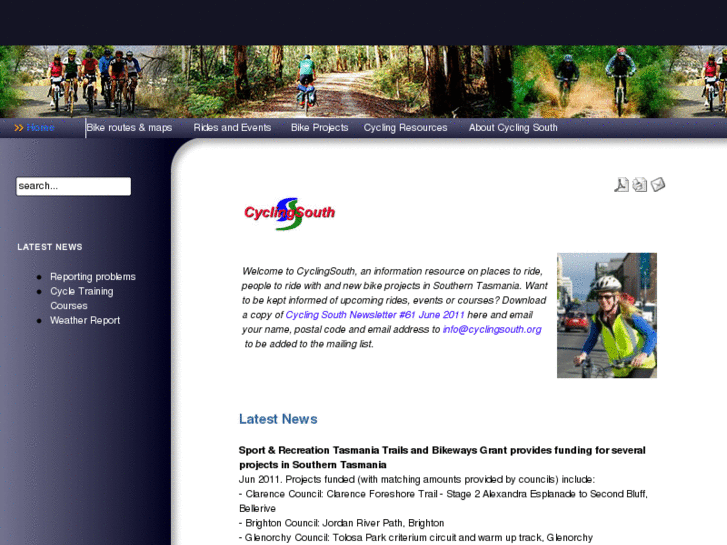This screenshot has height=545, width=727.
Task: Open About Cycling South menu
Action: [513, 128]
